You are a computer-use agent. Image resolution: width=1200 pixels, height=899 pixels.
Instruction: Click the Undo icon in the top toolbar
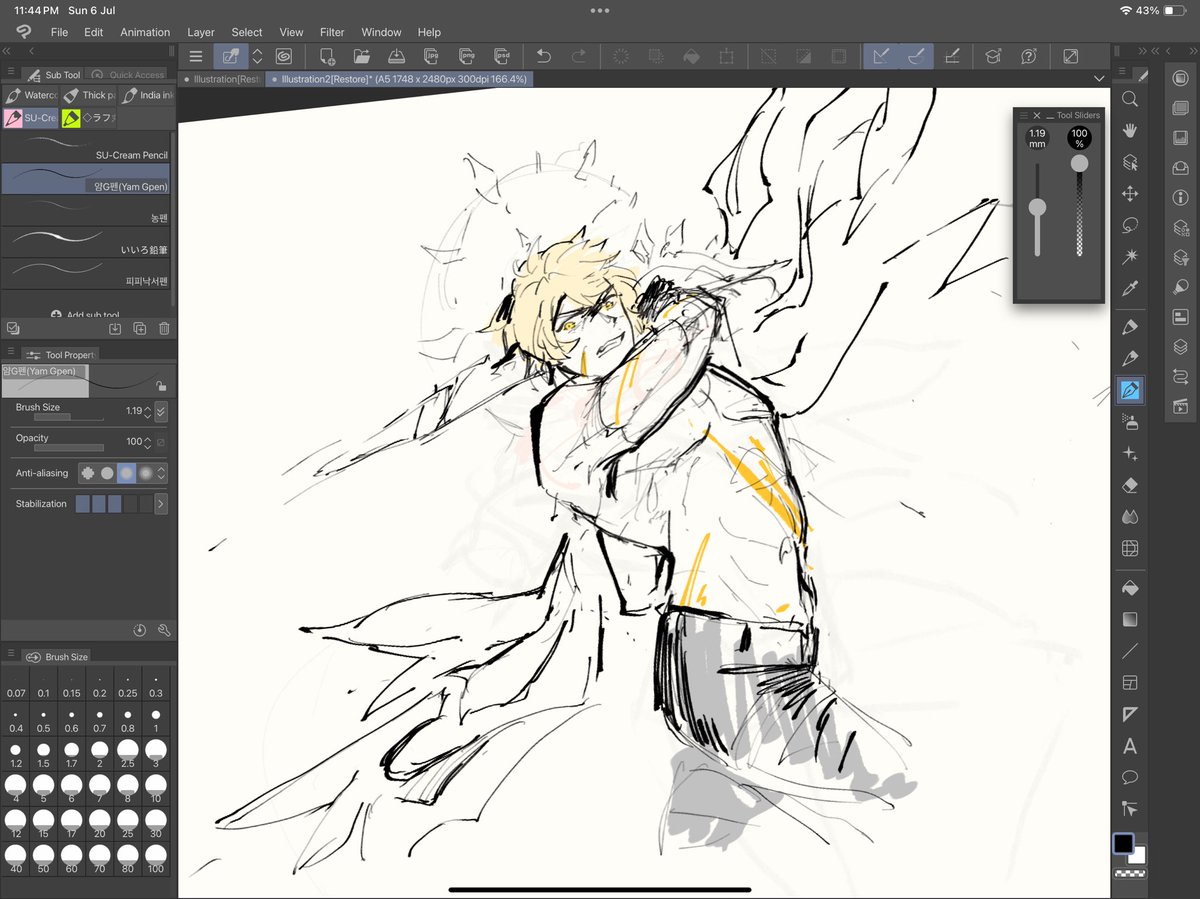click(x=543, y=57)
